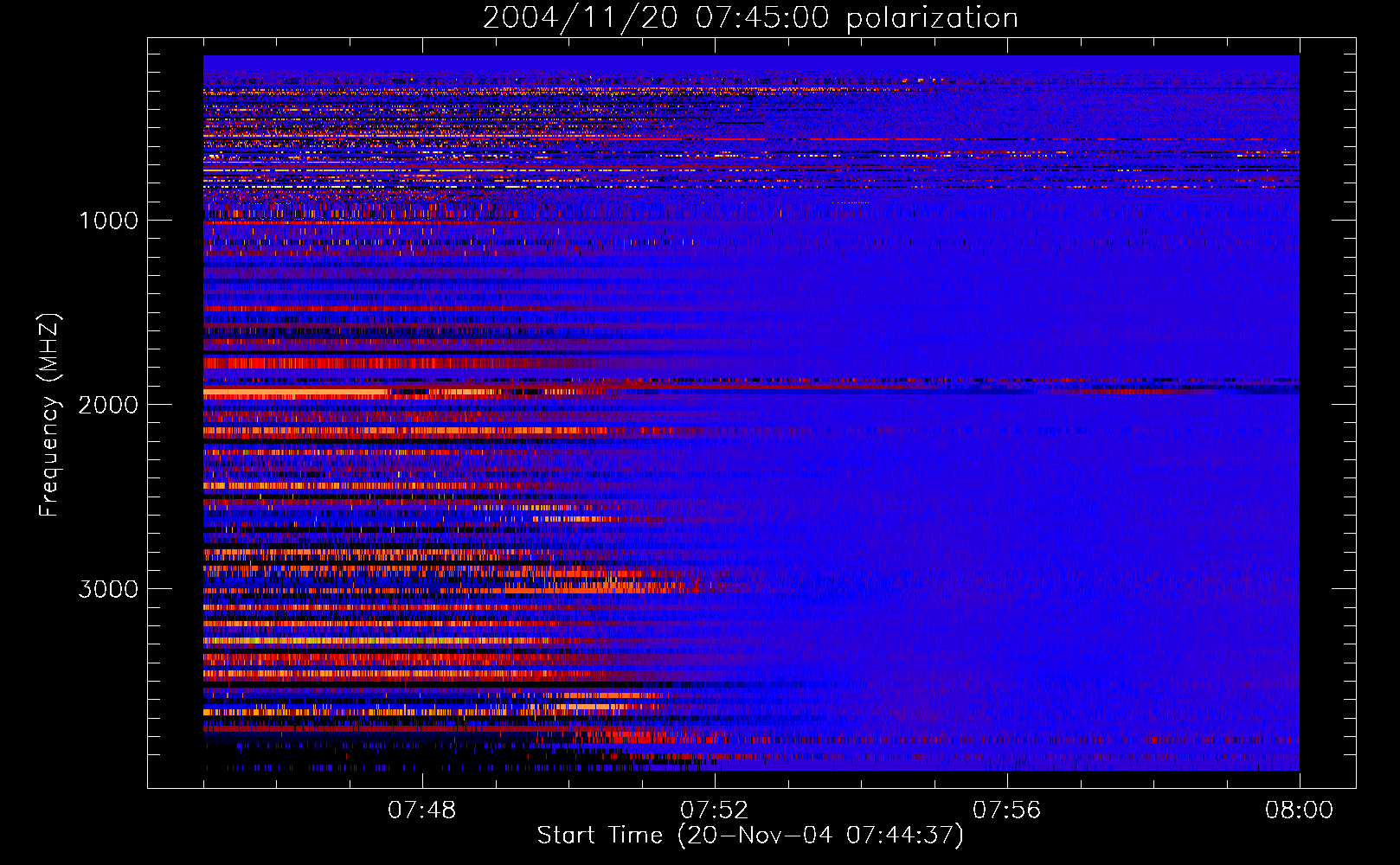Click the 'Start Time (20-Nov-04 07:44:37)' label
The image size is (1400, 865).
pyautogui.click(x=750, y=836)
